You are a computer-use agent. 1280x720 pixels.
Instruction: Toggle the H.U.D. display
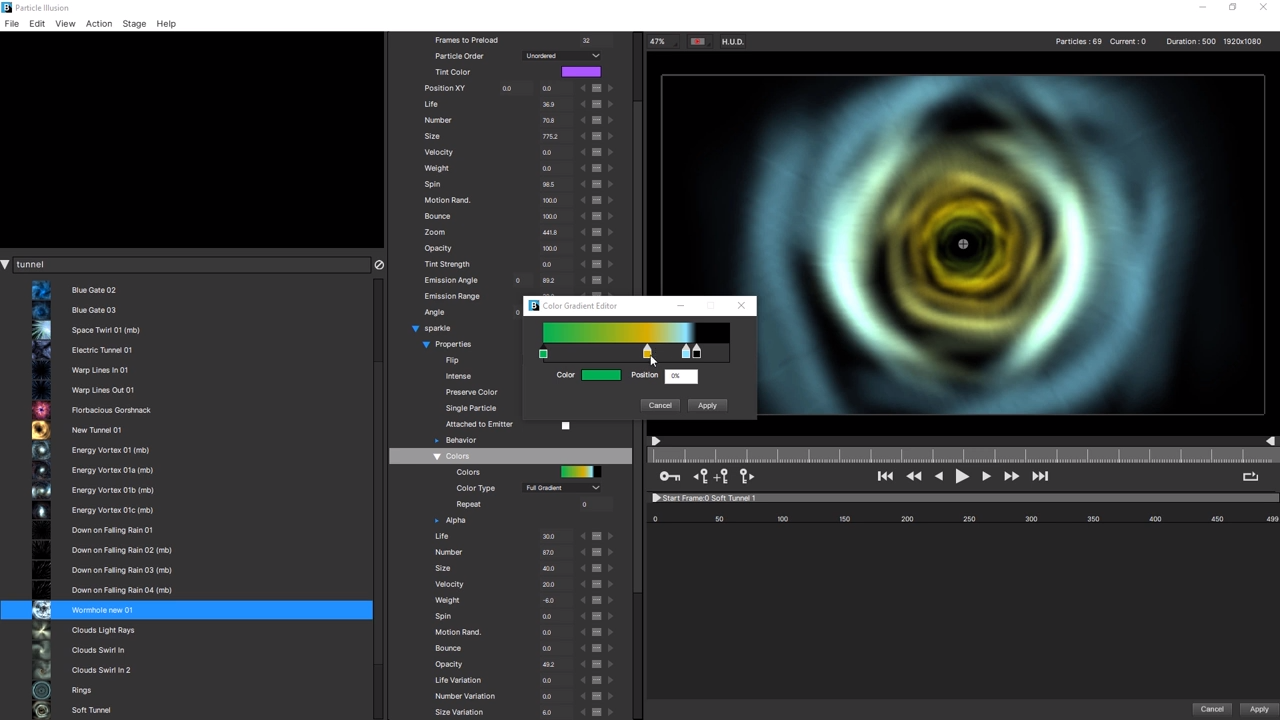coord(732,41)
